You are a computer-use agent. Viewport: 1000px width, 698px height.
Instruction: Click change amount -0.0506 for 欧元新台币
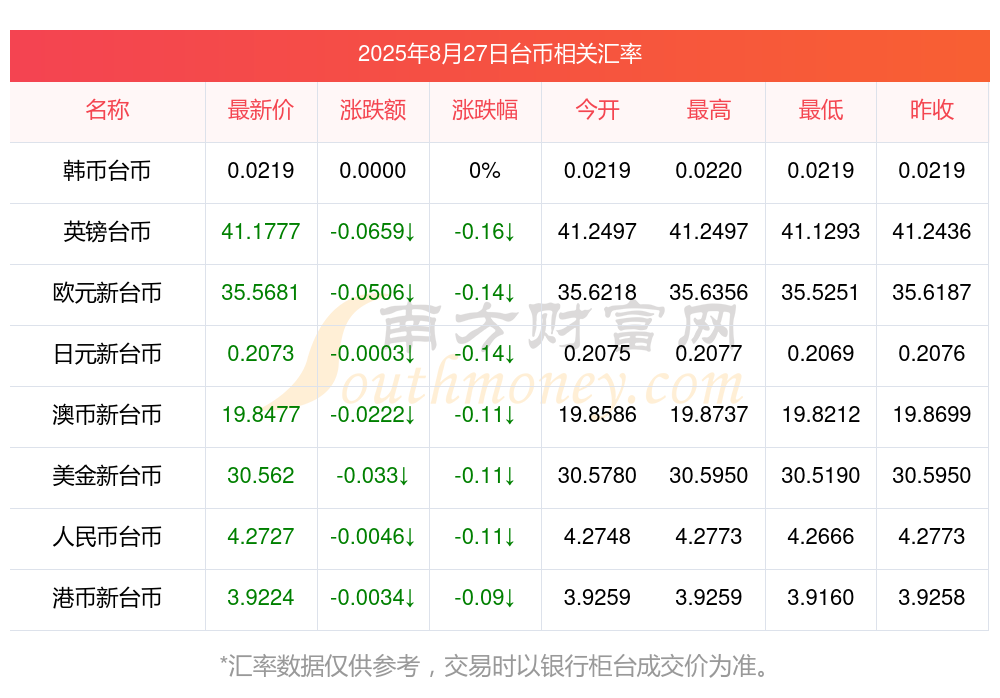(372, 293)
